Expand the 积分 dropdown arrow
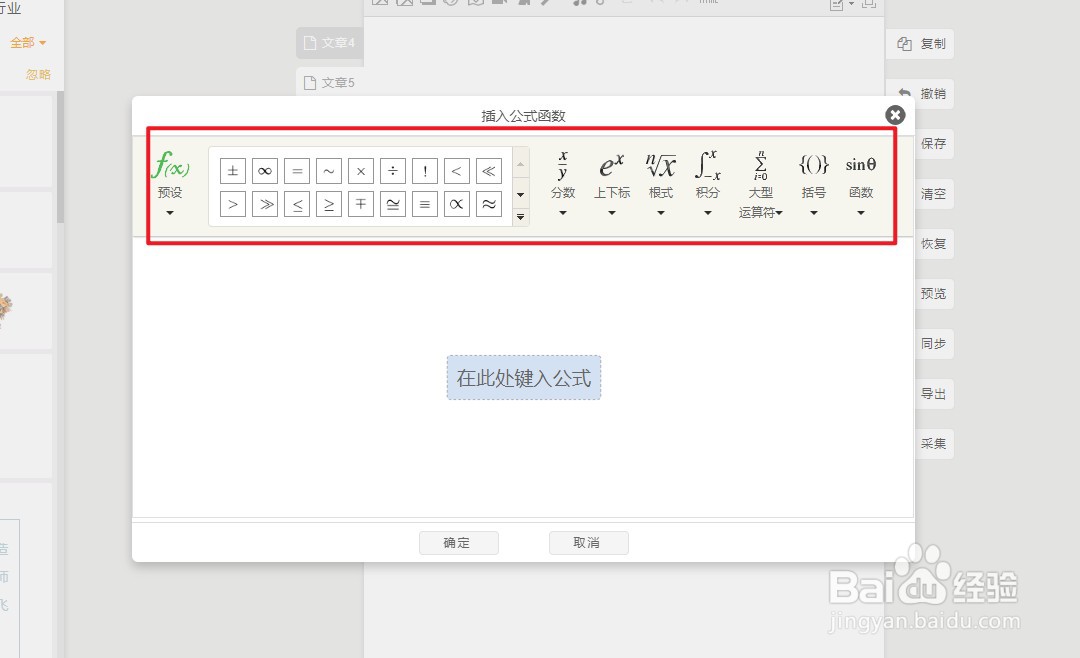 pyautogui.click(x=707, y=214)
